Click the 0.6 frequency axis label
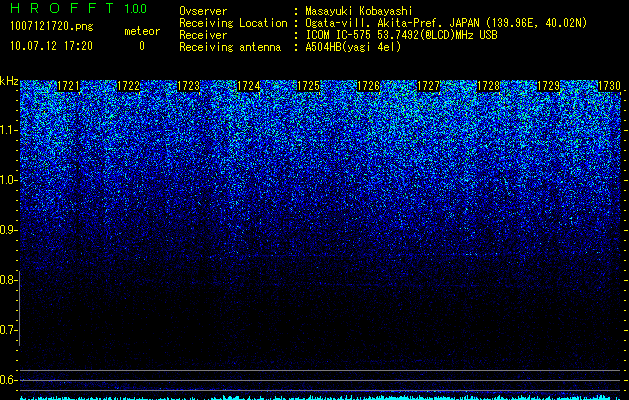629x400 pixels. click(8, 380)
